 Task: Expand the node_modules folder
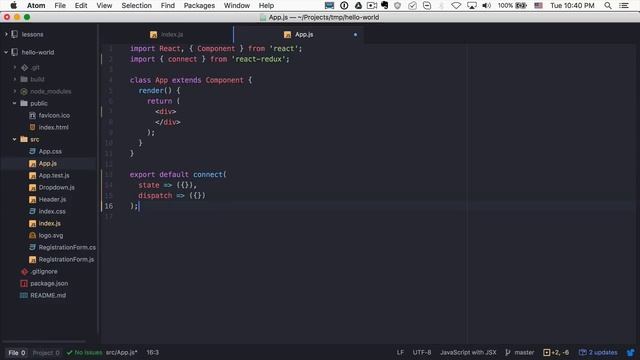[x=15, y=91]
